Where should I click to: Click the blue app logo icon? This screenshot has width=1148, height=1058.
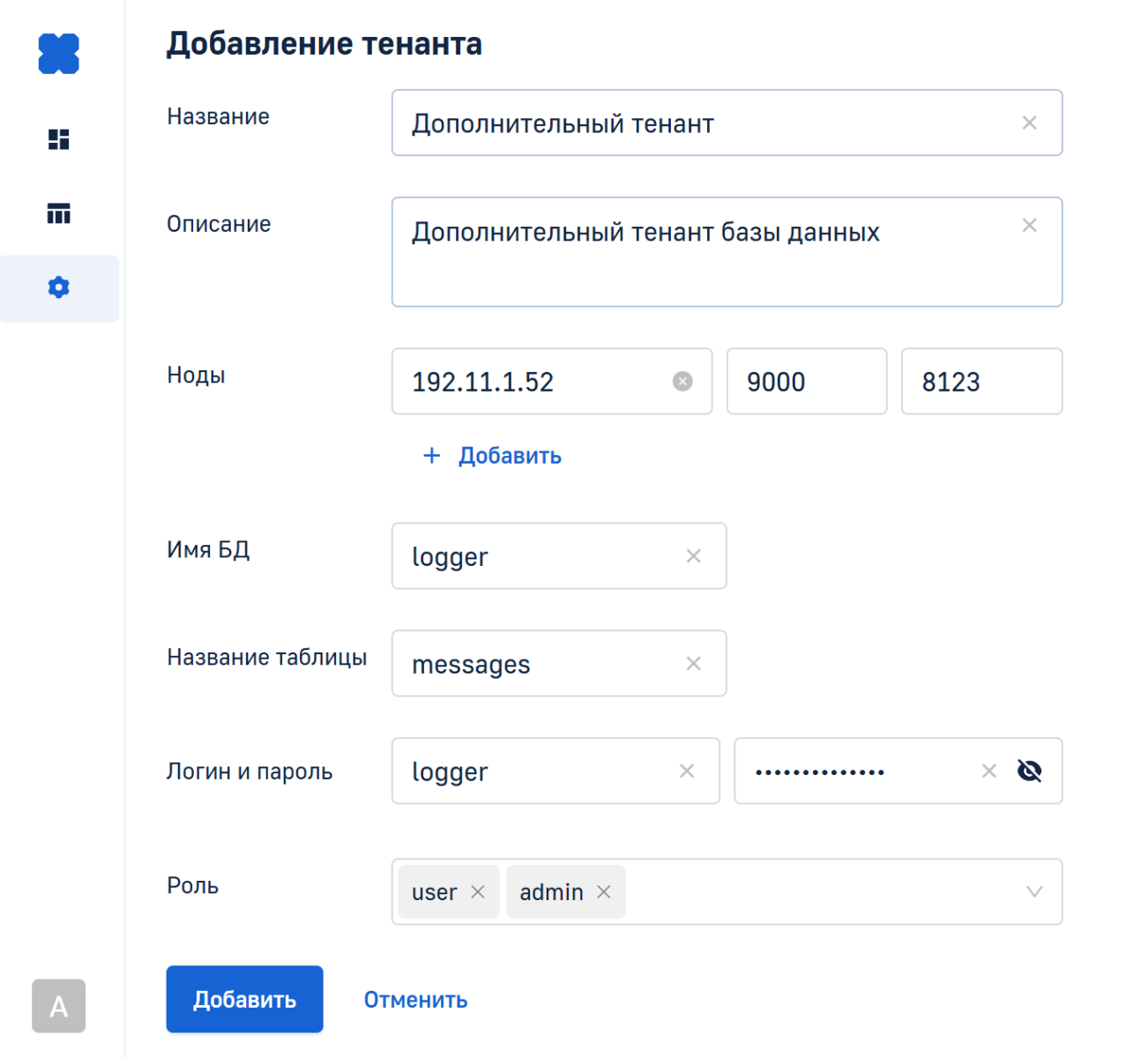click(58, 54)
